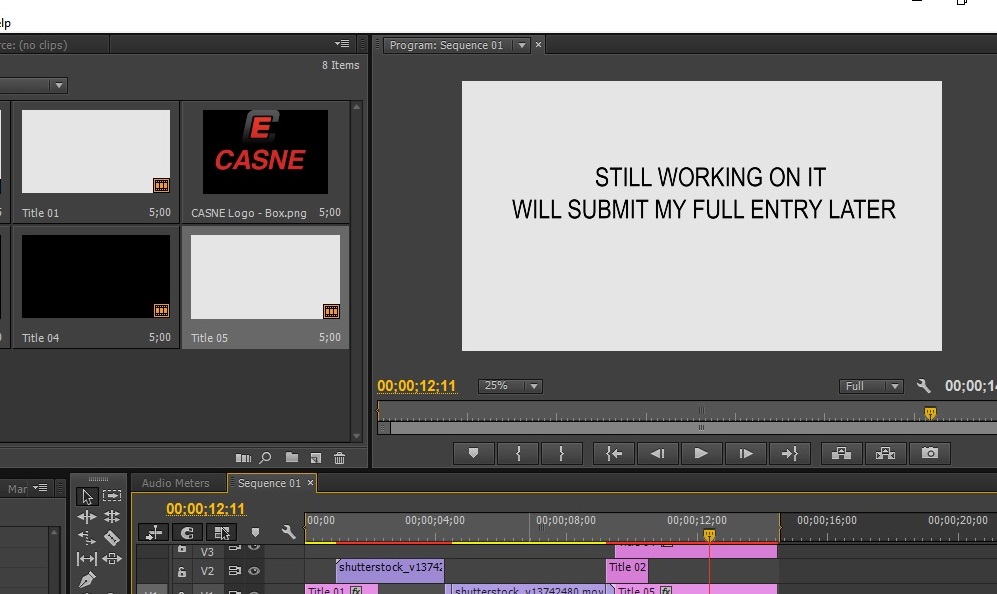Image resolution: width=997 pixels, height=594 pixels.
Task: Click the New Item icon
Action: pyautogui.click(x=315, y=458)
